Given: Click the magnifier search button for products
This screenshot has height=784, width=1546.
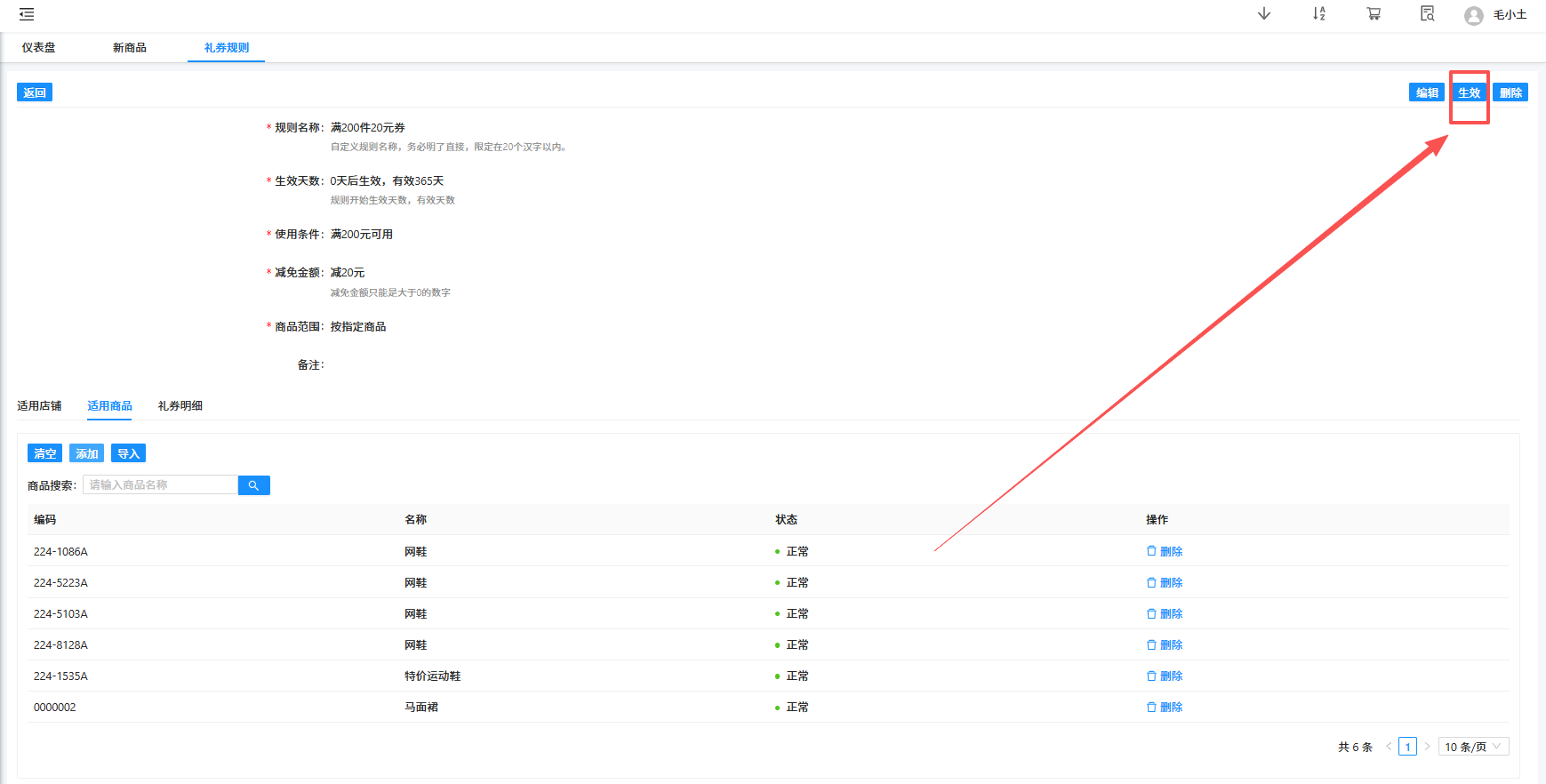Looking at the screenshot, I should 253,485.
